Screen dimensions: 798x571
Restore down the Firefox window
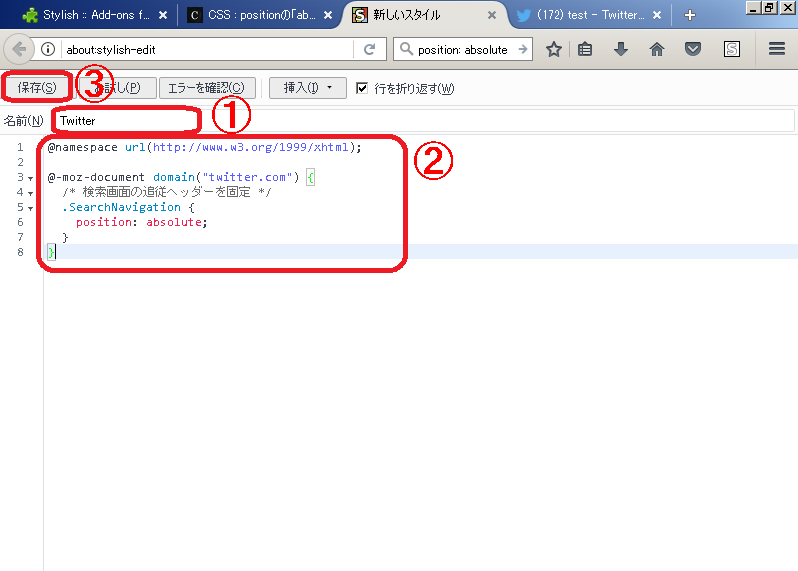point(769,8)
